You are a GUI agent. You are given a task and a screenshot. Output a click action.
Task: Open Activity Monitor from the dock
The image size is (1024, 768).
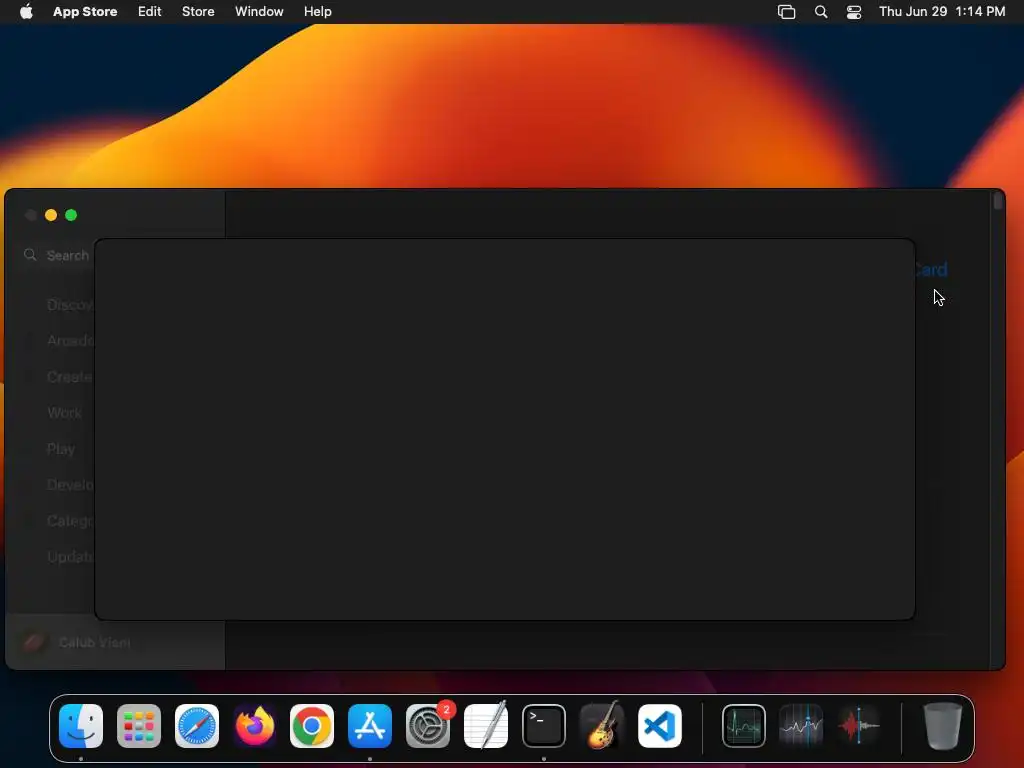point(744,726)
